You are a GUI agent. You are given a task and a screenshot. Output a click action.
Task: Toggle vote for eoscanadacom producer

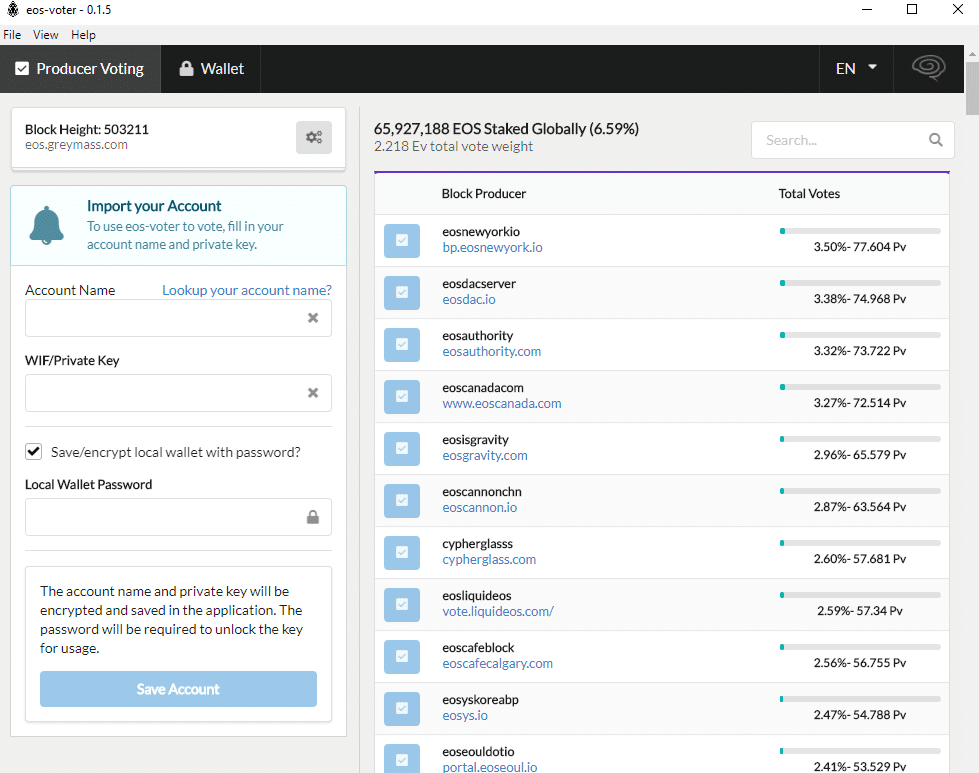(401, 396)
